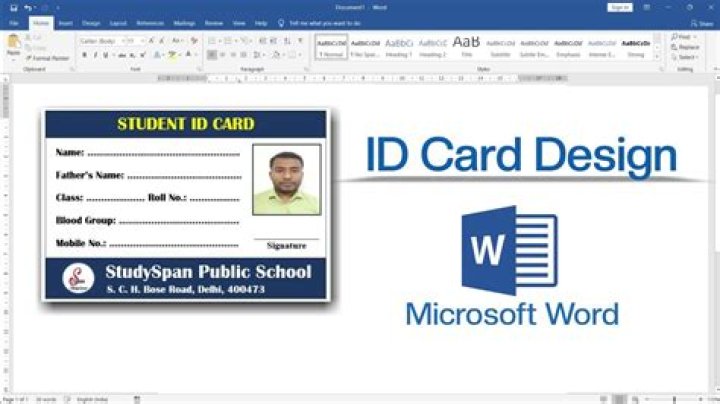Switch to the View tab

(x=239, y=23)
